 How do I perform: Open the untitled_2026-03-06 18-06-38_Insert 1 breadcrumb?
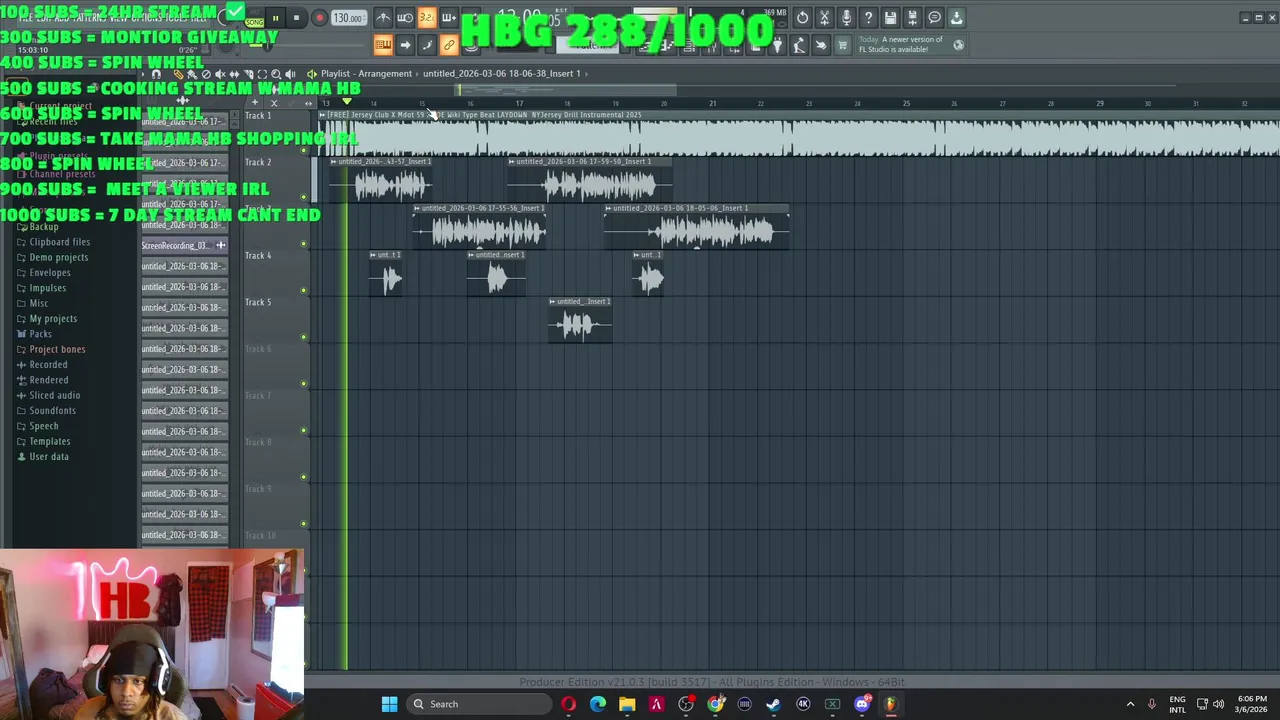501,74
